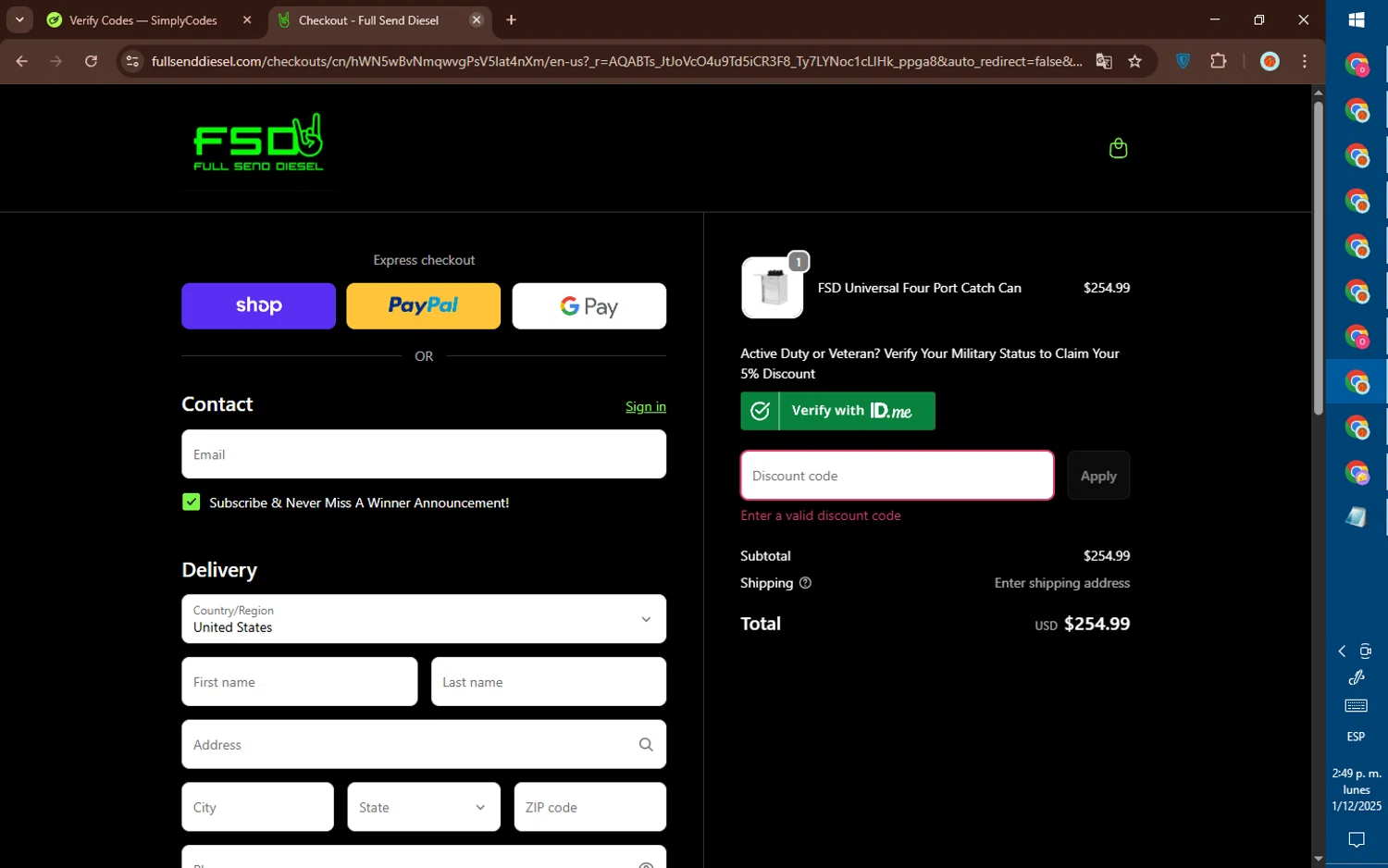The height and width of the screenshot is (868, 1388).
Task: Click the Address input field
Action: click(x=424, y=744)
